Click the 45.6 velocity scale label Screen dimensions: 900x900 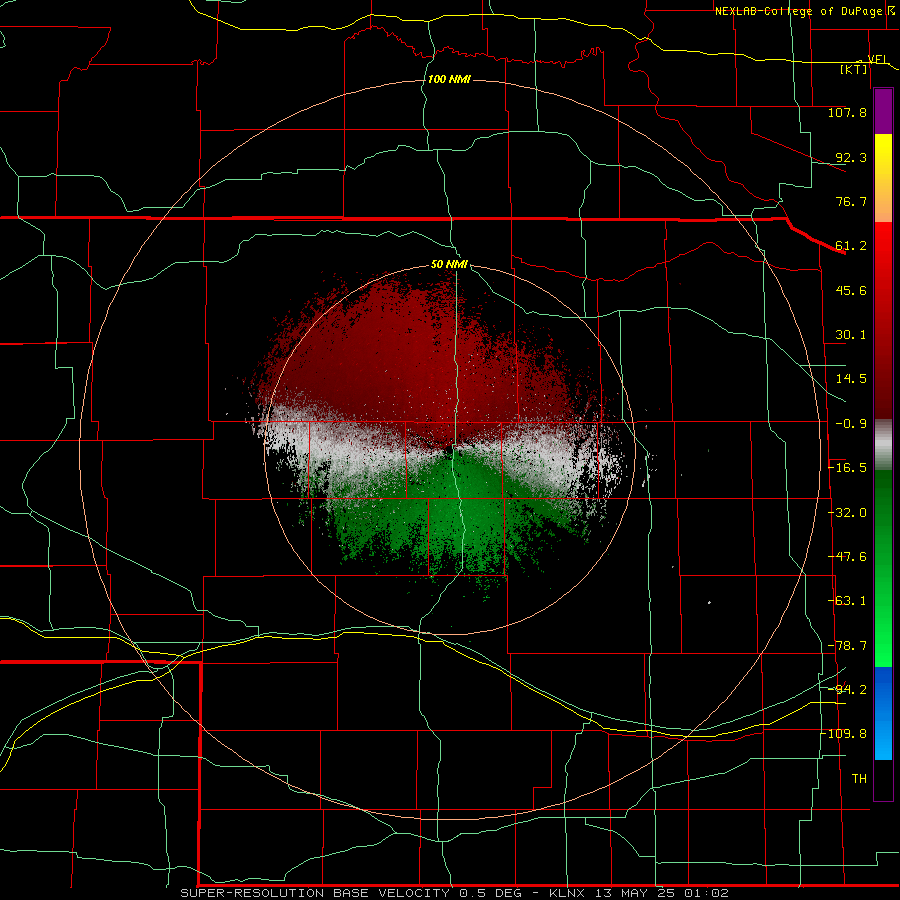coord(851,290)
